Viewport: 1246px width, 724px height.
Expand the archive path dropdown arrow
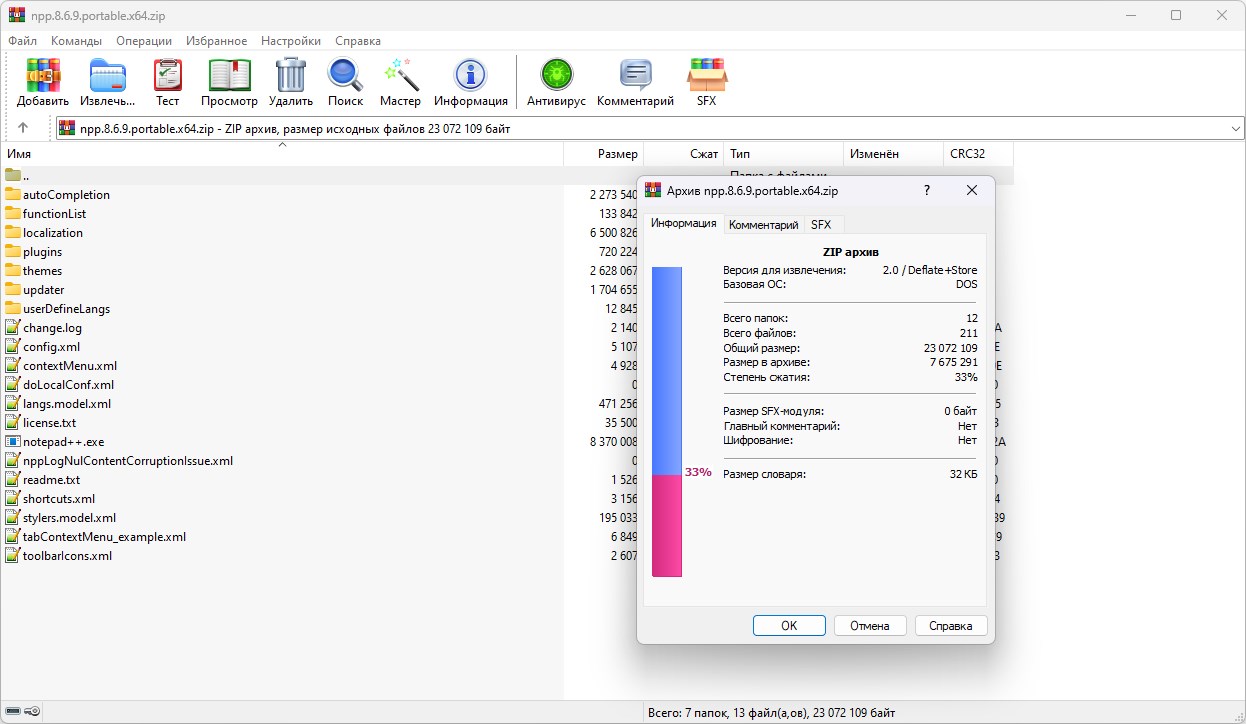(1235, 129)
